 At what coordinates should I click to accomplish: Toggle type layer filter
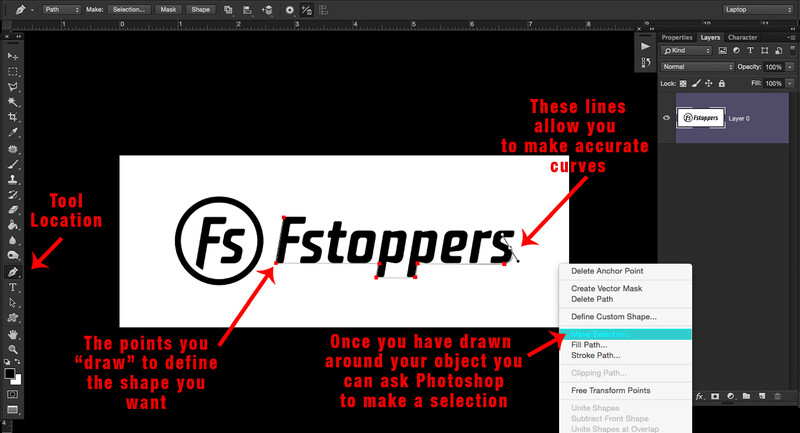click(x=750, y=50)
